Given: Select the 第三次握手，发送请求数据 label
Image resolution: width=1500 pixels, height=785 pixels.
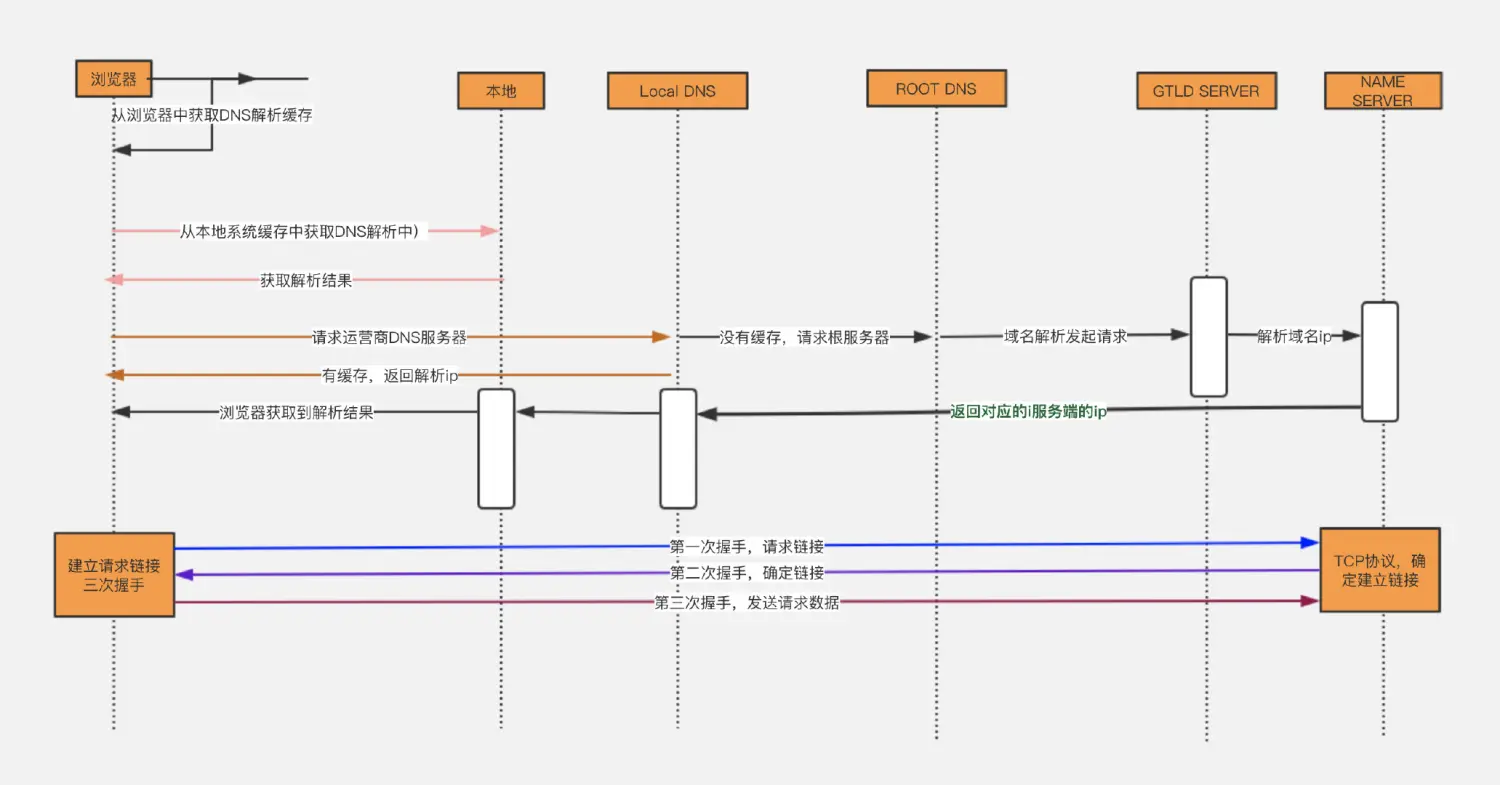Looking at the screenshot, I should point(746,603).
